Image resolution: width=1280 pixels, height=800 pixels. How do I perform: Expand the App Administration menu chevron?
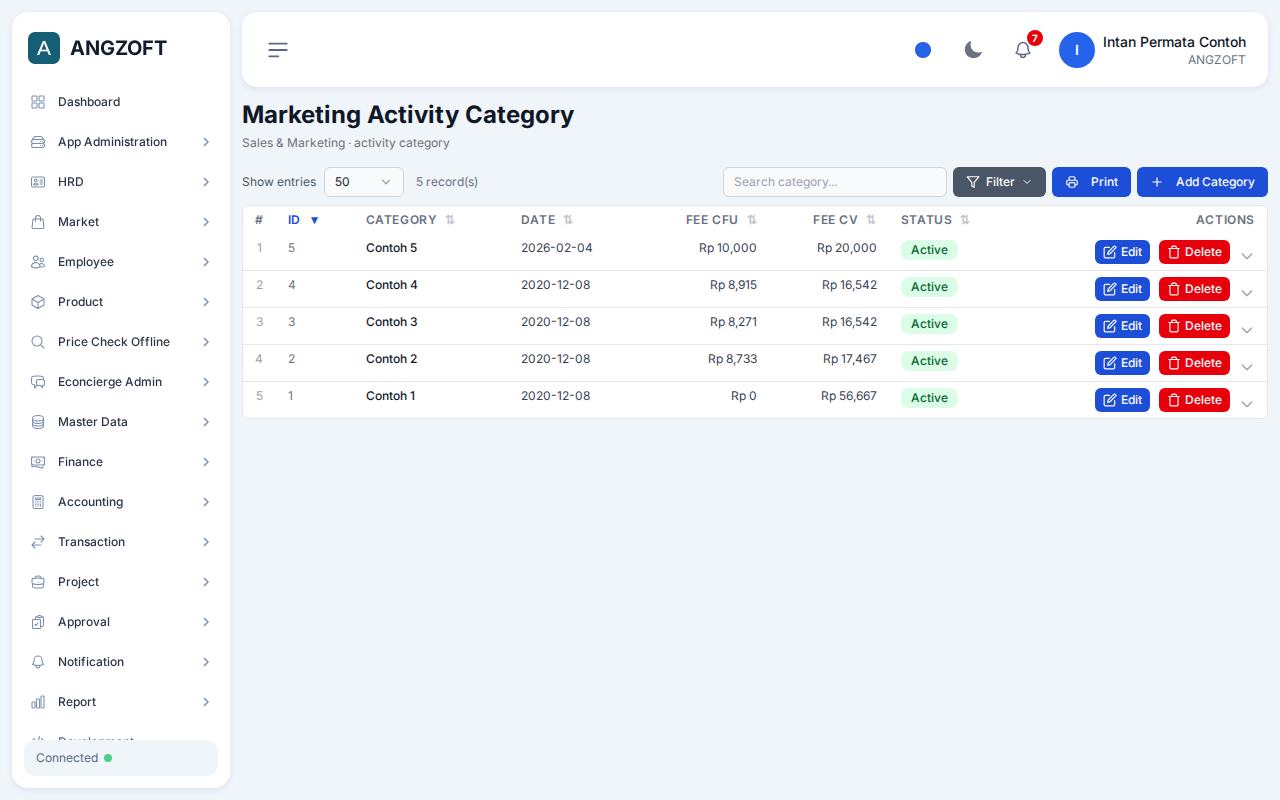coord(206,142)
